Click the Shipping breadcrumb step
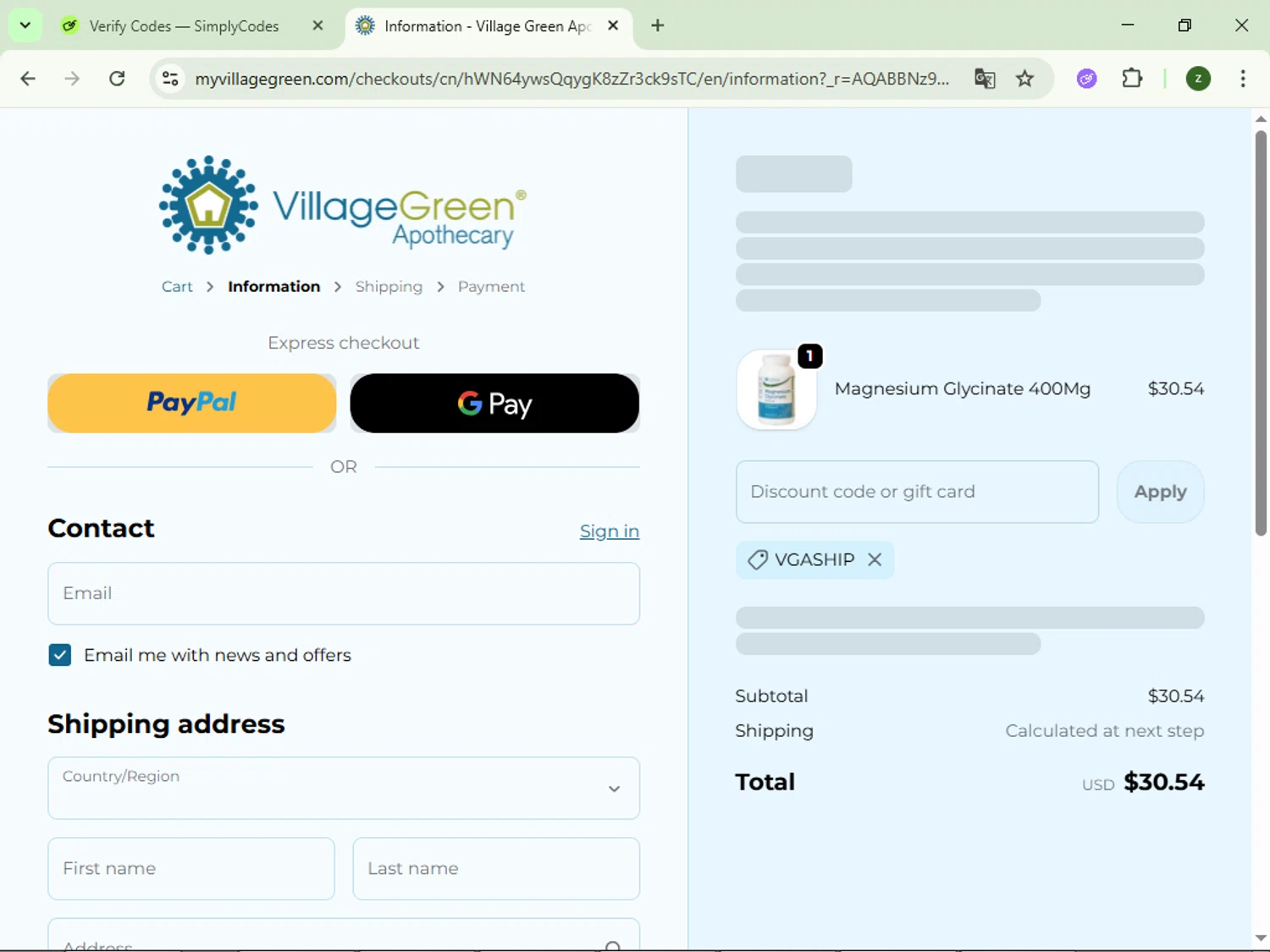Screen dimensions: 1270x952 coord(389,287)
